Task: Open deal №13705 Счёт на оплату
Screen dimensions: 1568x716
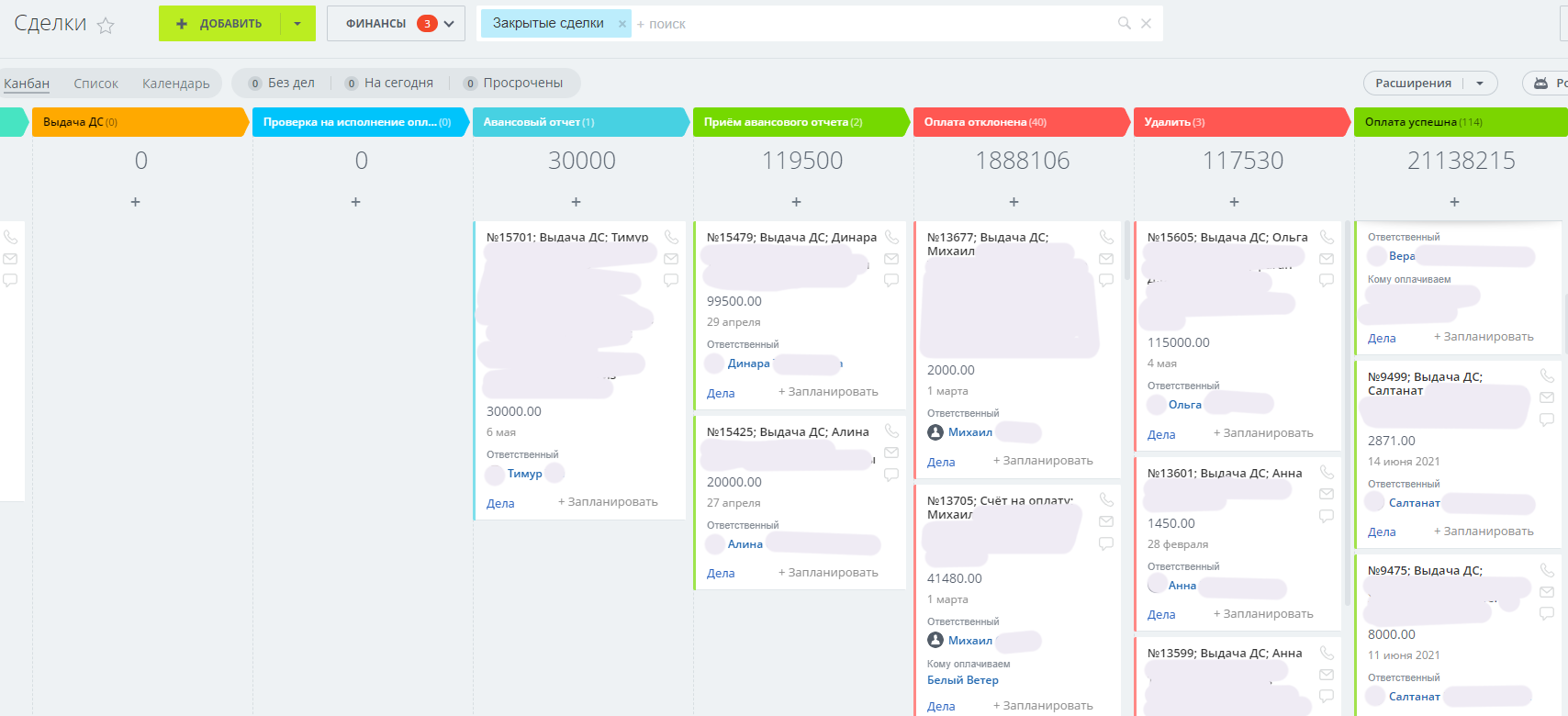Action: click(1001, 507)
